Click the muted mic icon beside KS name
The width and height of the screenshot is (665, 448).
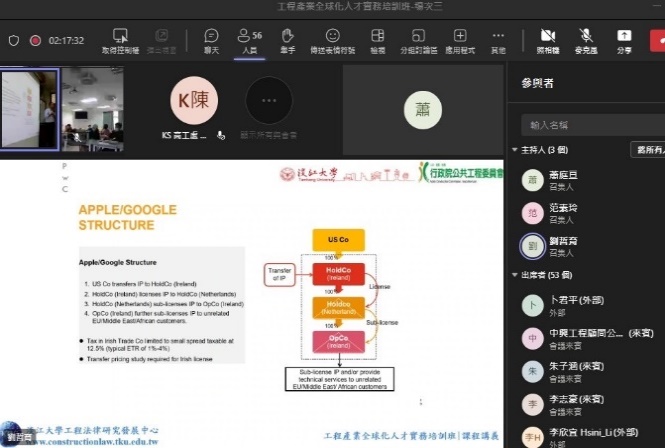point(221,135)
